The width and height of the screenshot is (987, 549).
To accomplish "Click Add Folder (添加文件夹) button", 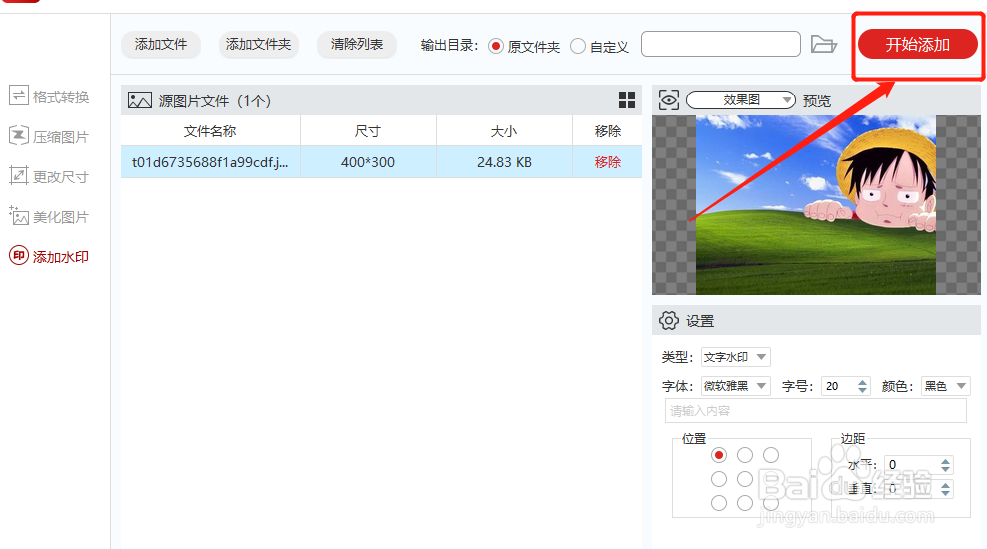I will 259,45.
